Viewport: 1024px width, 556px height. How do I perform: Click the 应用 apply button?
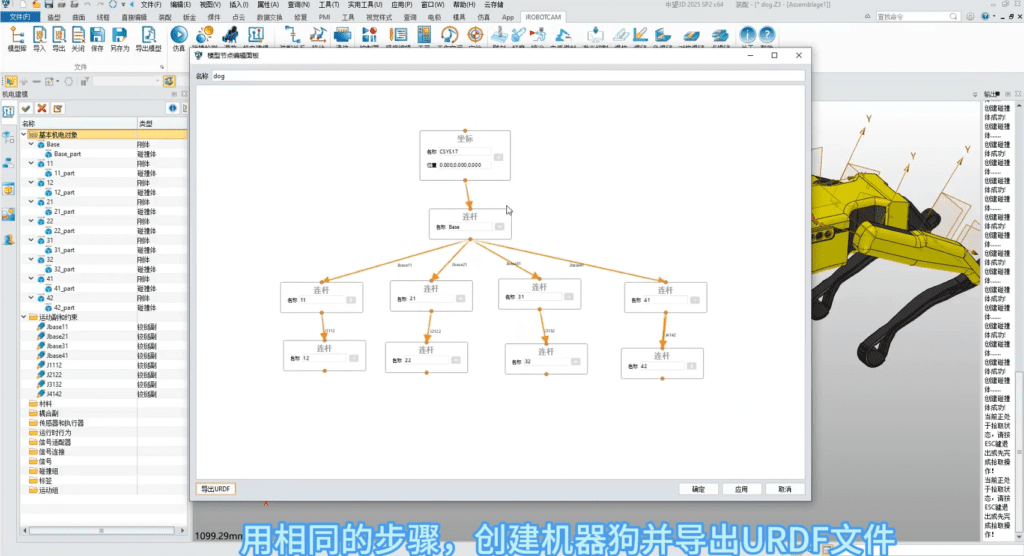[741, 490]
